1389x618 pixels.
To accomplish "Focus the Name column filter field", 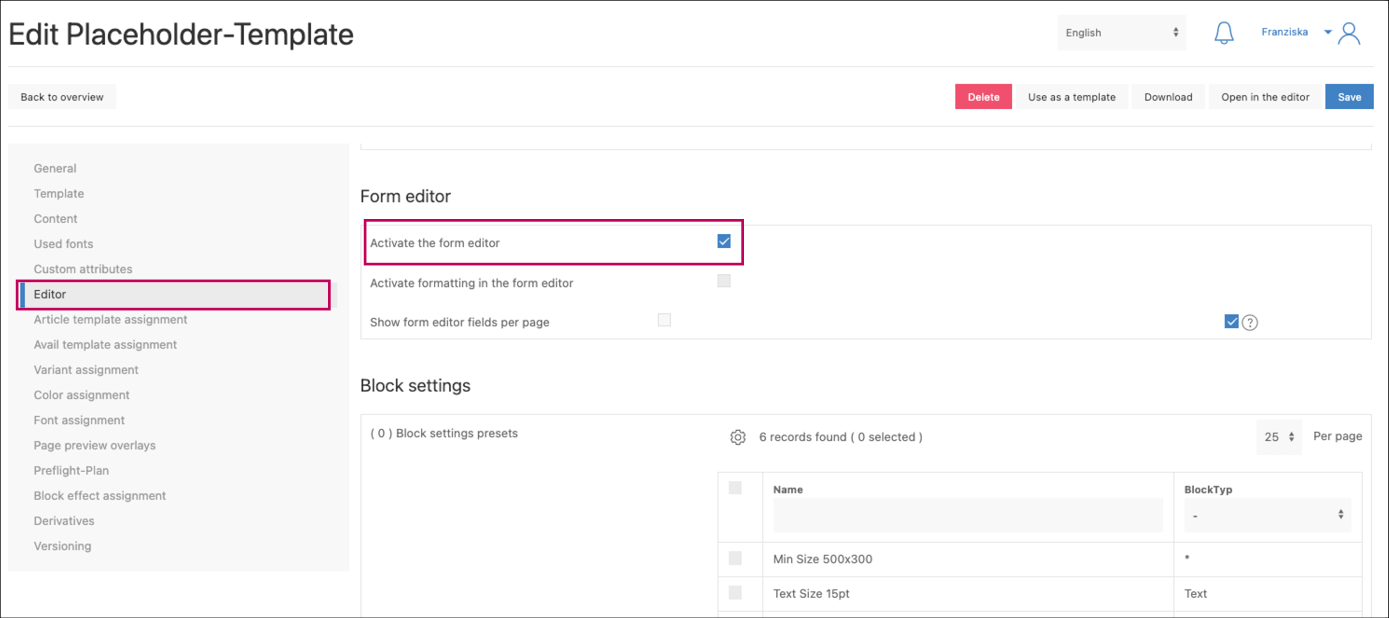I will point(967,515).
